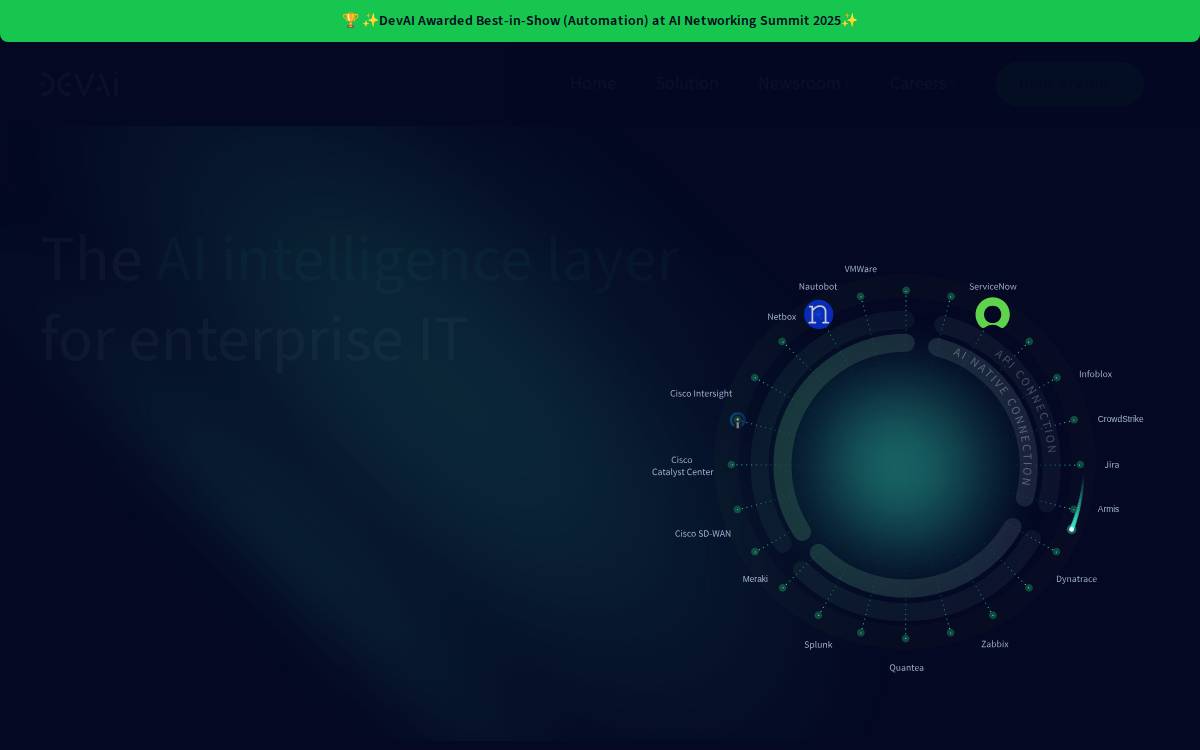Open the Solution nav item

pos(687,84)
